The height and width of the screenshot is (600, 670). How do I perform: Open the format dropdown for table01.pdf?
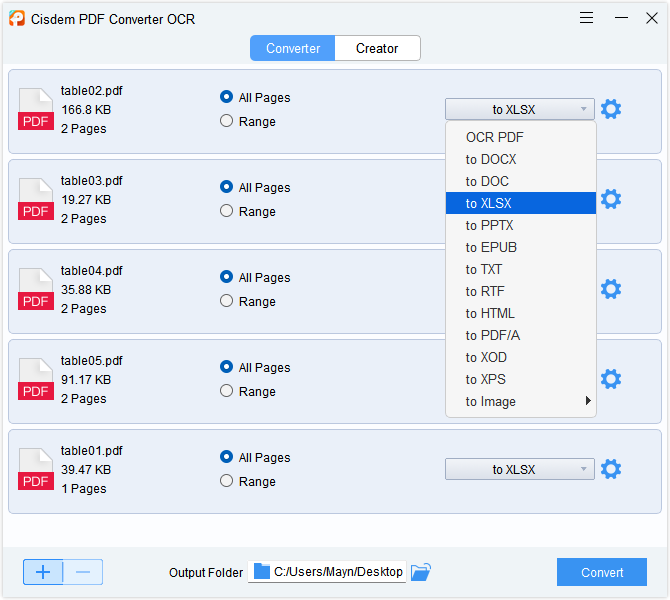click(519, 469)
